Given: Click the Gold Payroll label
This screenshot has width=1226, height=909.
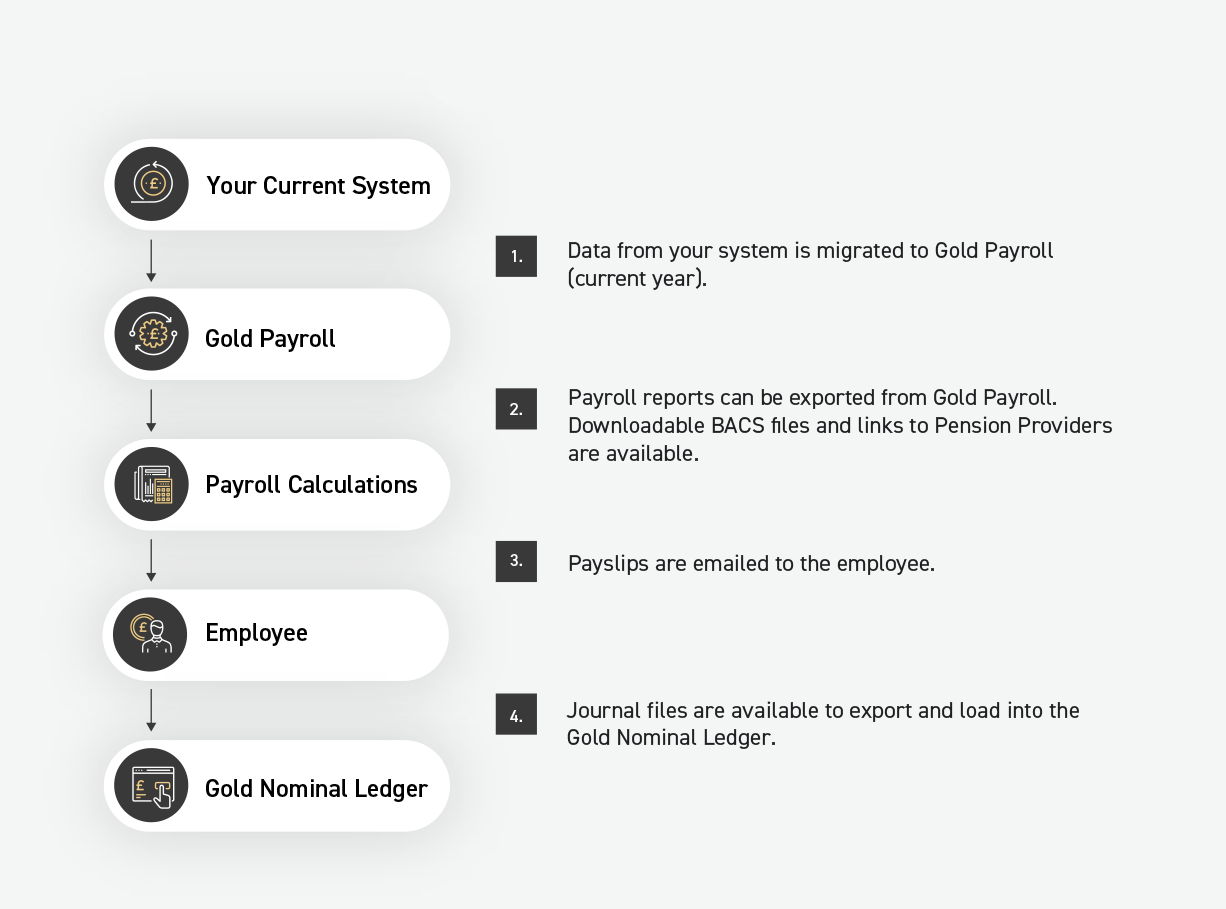Looking at the screenshot, I should (x=270, y=338).
